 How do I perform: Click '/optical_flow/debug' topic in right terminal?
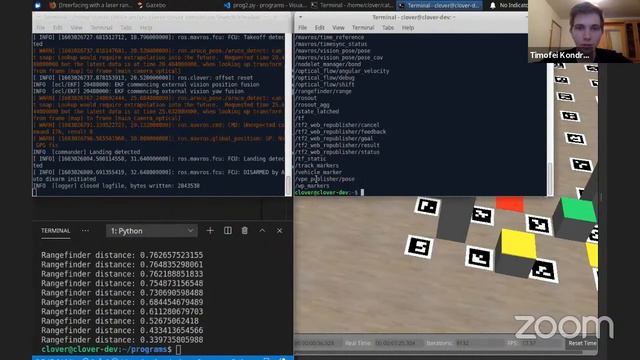tap(324, 78)
